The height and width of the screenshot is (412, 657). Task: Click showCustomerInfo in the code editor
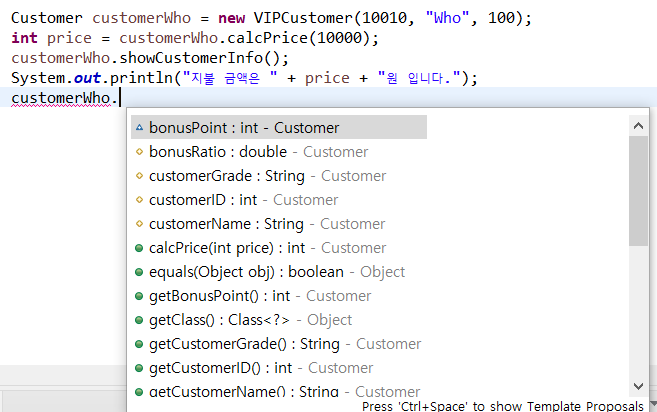[191, 58]
